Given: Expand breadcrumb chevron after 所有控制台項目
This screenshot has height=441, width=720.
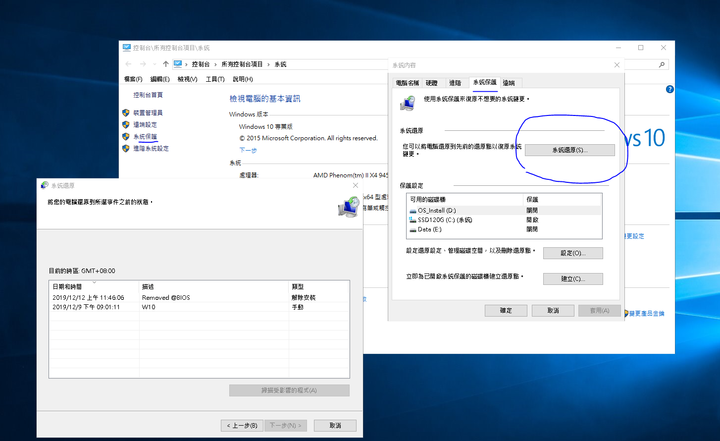Looking at the screenshot, I should tap(269, 64).
